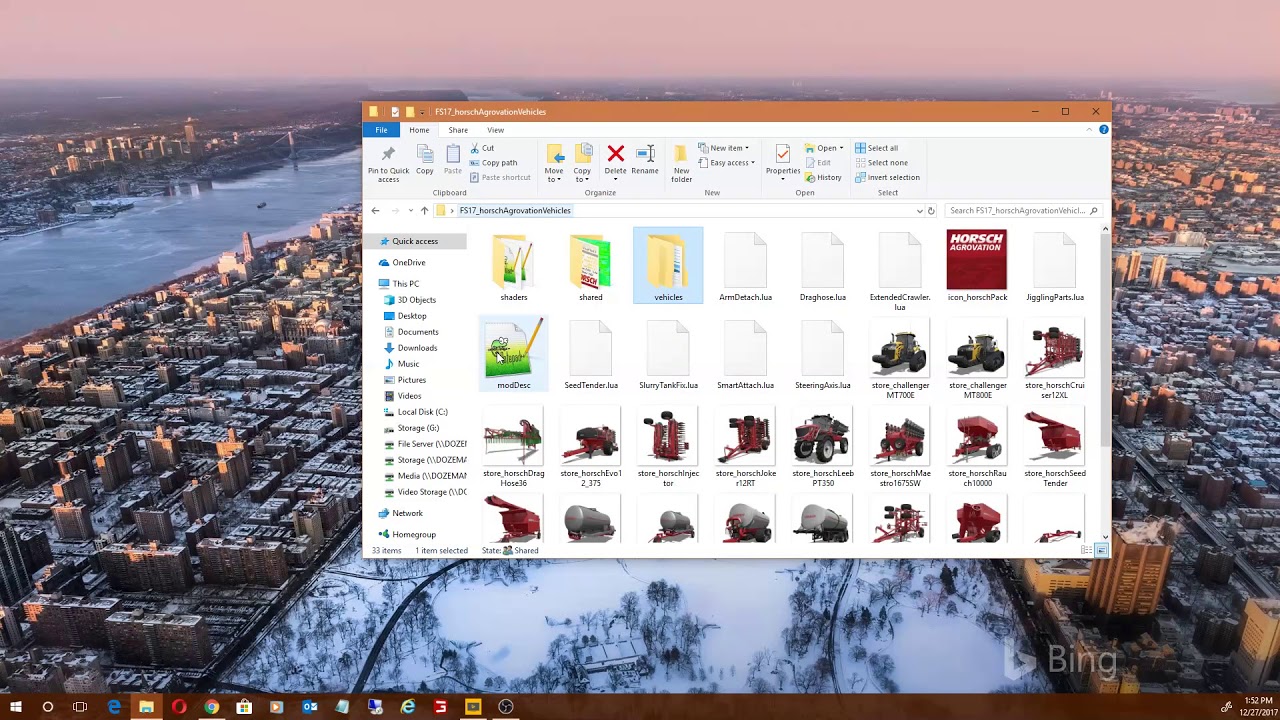Click Invert selection
The image size is (1280, 720).
[x=887, y=178]
